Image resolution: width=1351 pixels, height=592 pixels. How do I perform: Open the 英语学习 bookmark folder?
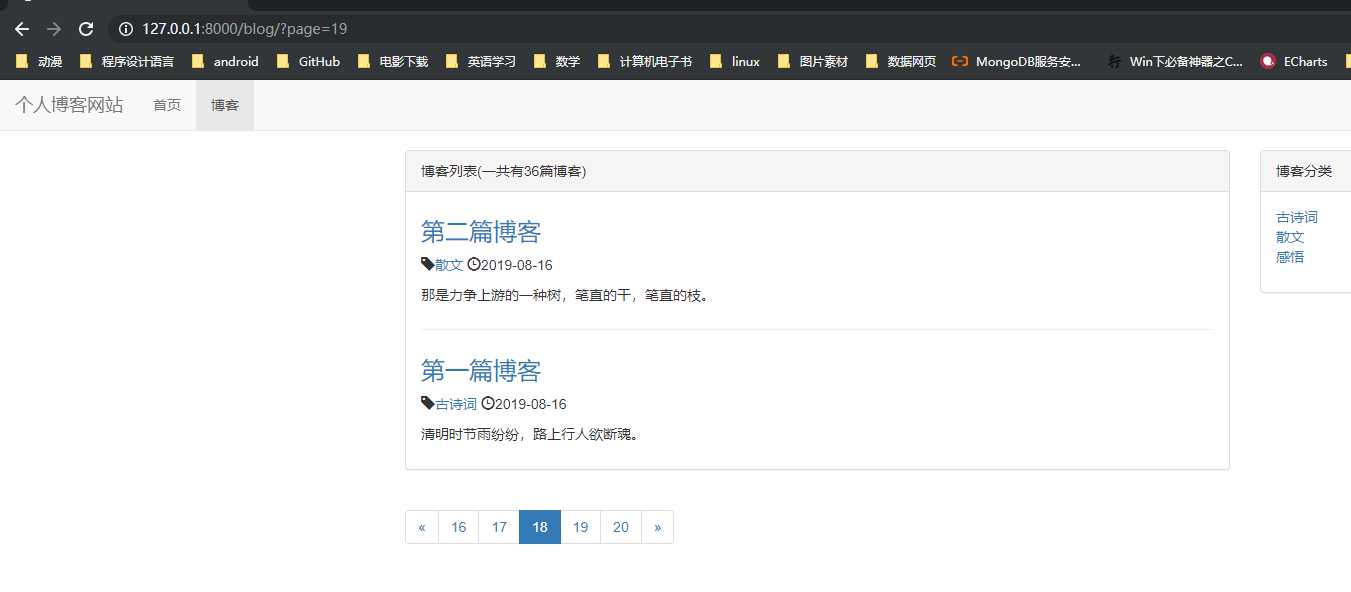click(x=481, y=61)
